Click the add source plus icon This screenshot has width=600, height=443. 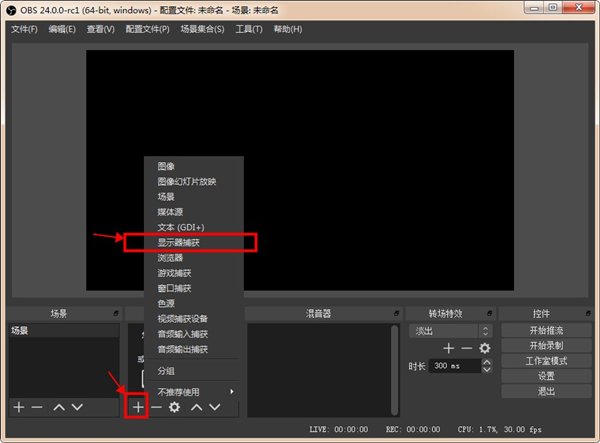pyautogui.click(x=137, y=407)
